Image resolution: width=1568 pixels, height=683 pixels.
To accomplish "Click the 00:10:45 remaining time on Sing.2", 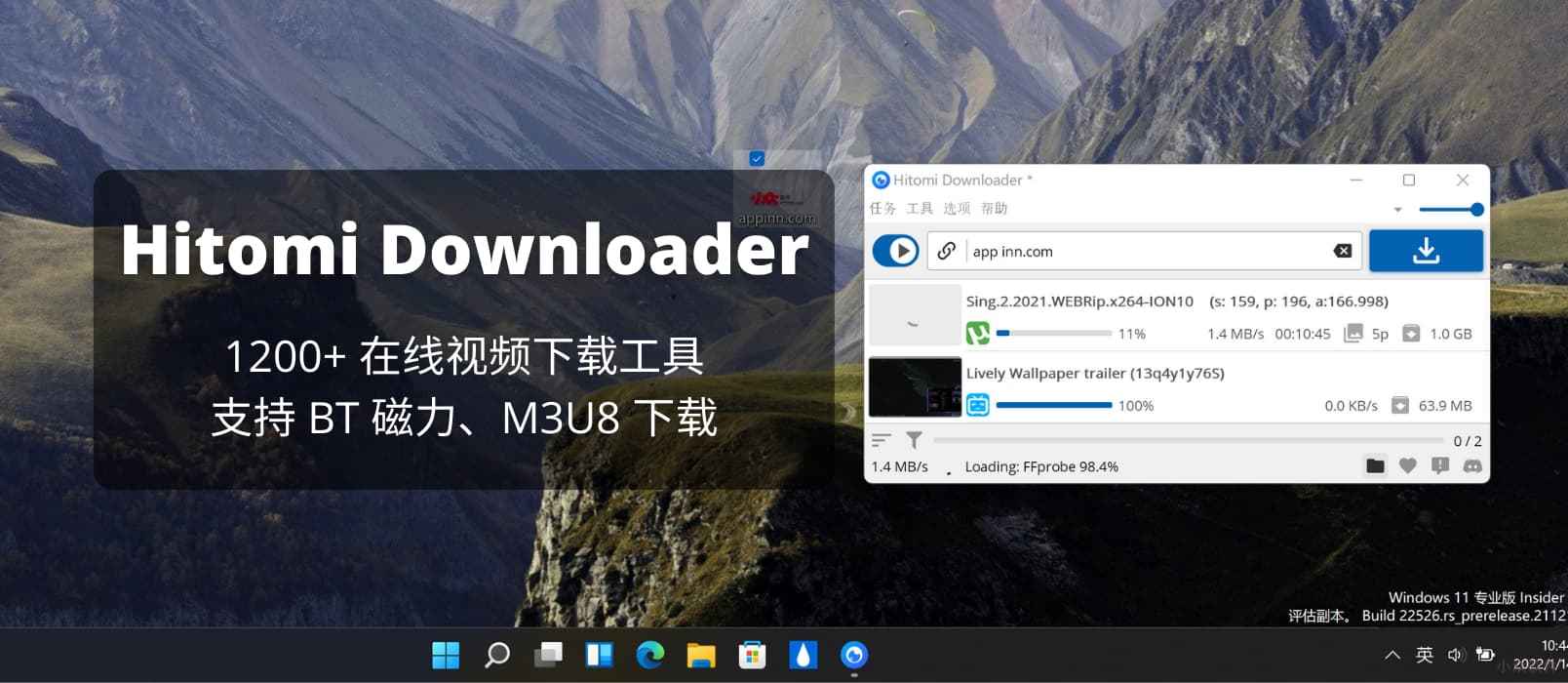I will pos(1303,334).
